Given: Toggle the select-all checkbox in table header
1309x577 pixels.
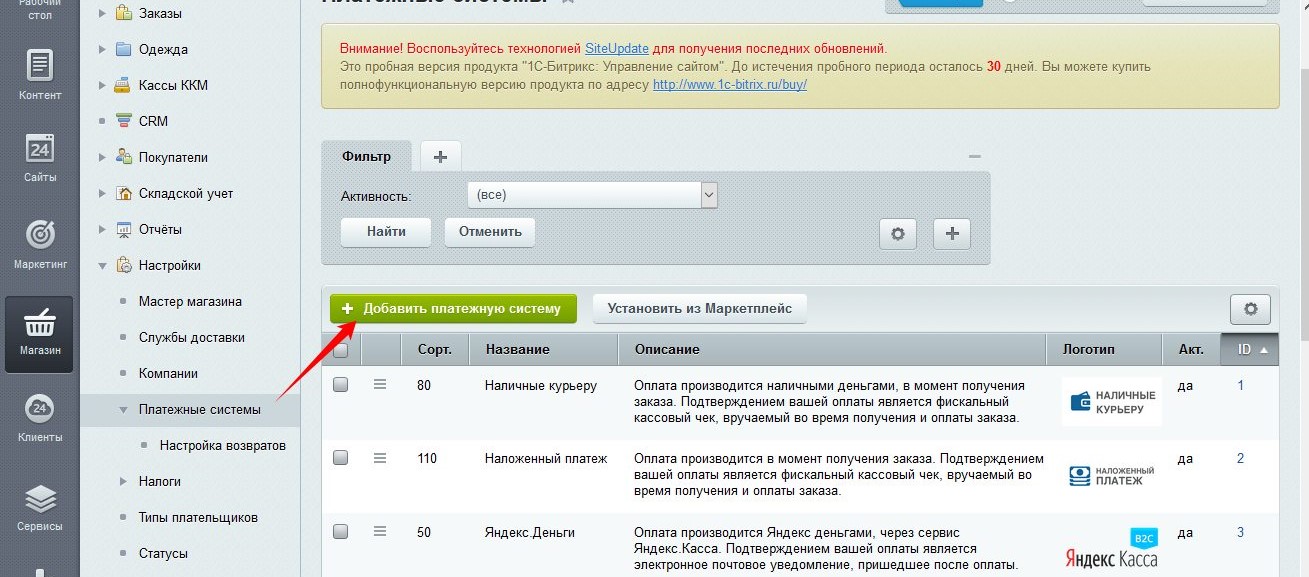Looking at the screenshot, I should 341,350.
